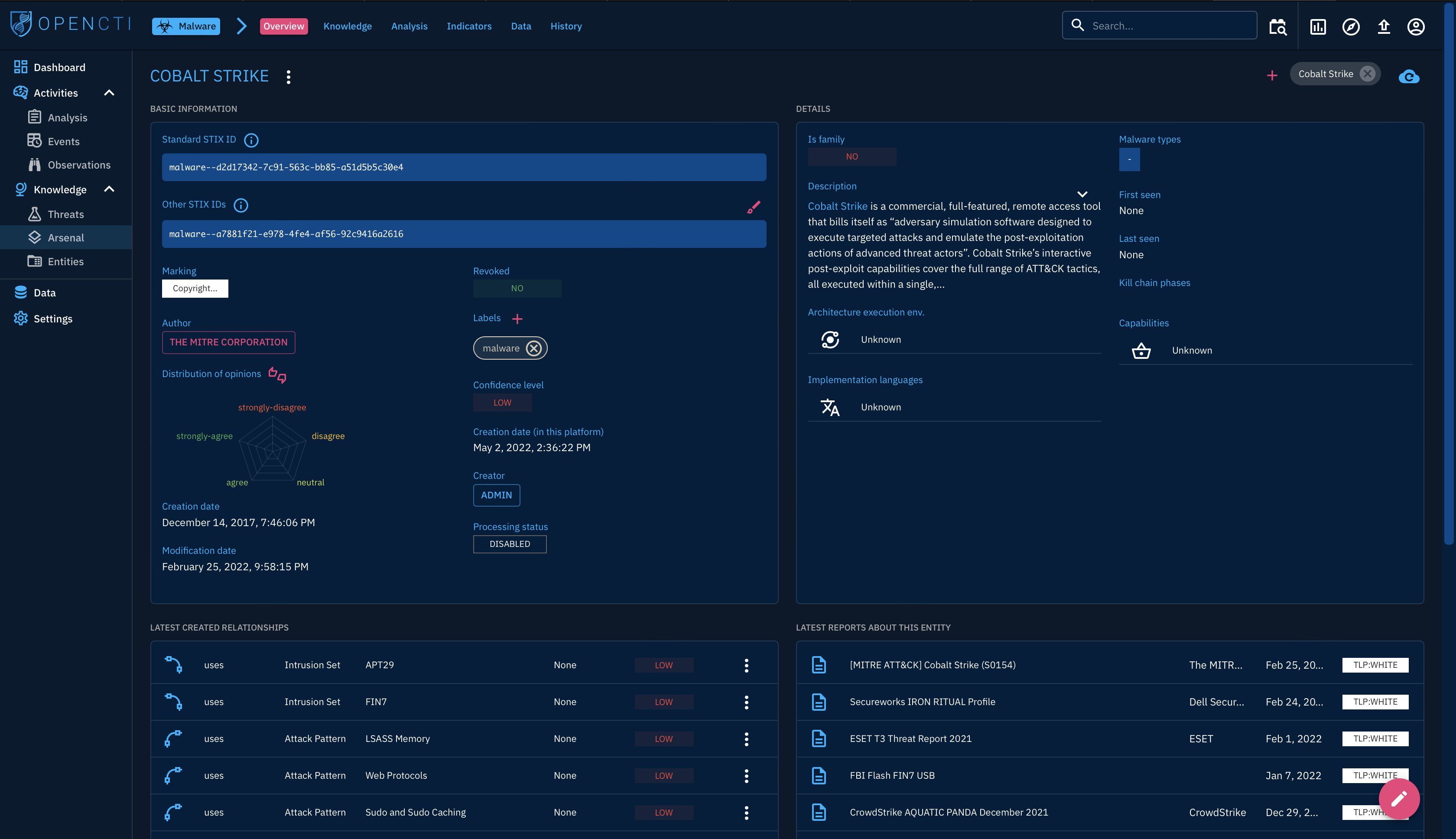Open Data in the sidebar
Viewport: 1456px width, 839px height.
coord(66,293)
